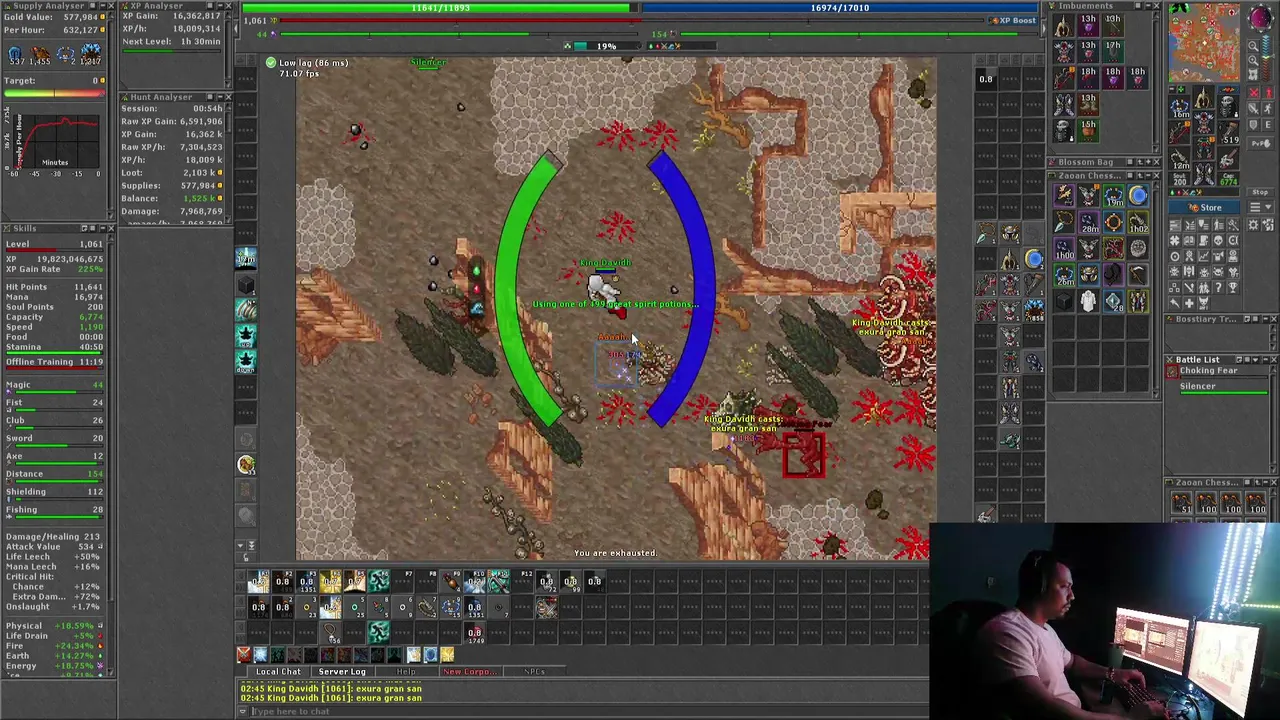The image size is (1280, 720).
Task: Use the potion in F9 hotkey slot
Action: click(451, 581)
